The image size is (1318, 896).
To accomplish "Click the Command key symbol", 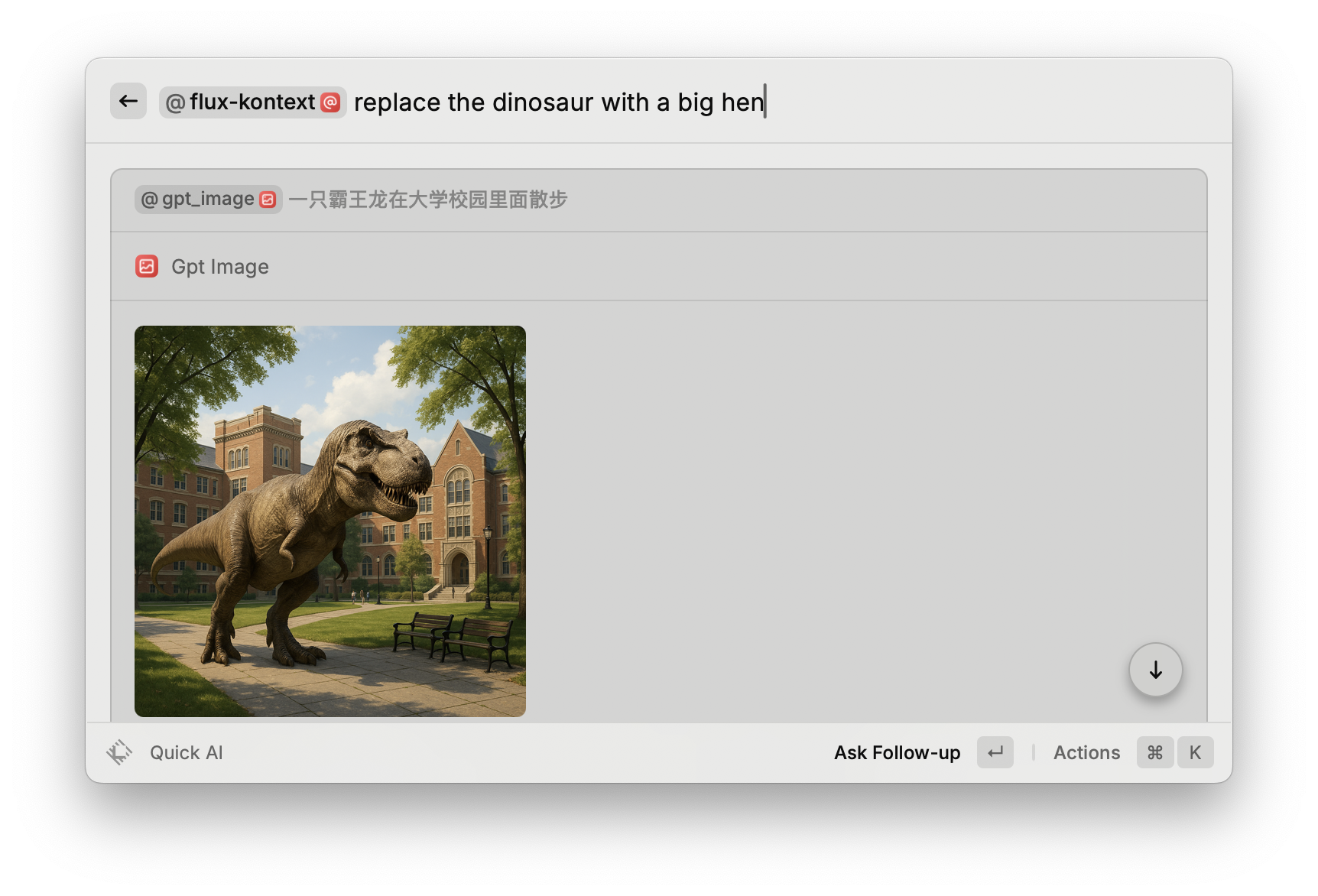I will coord(1154,752).
